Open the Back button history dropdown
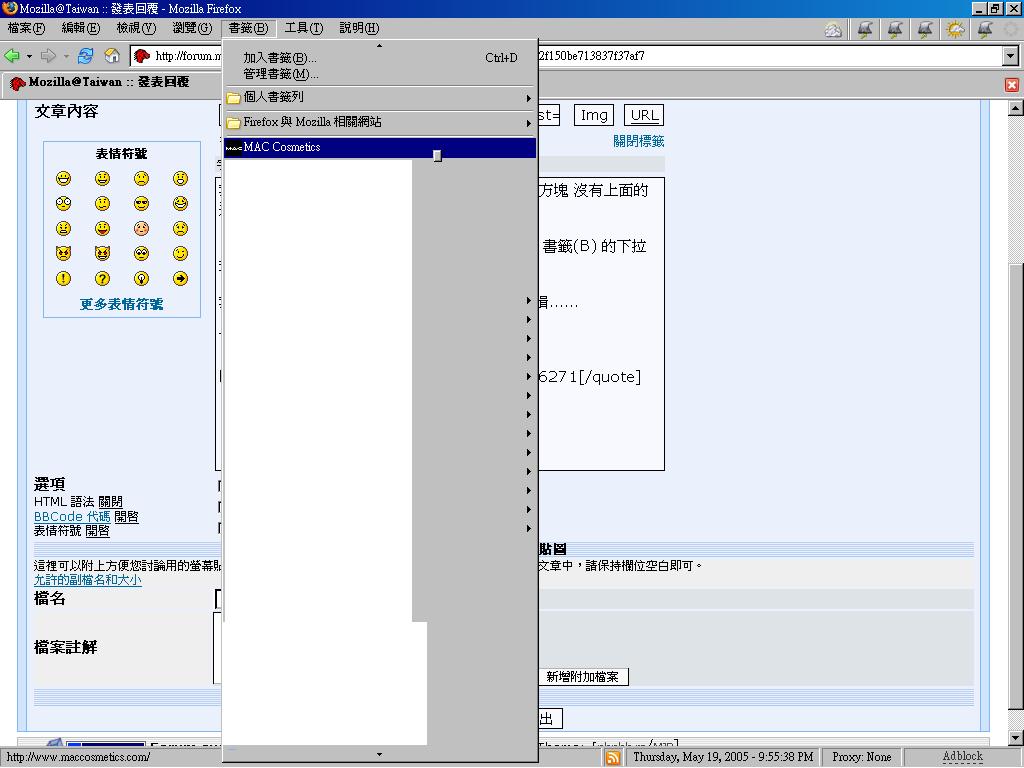Image resolution: width=1024 pixels, height=768 pixels. 29,57
